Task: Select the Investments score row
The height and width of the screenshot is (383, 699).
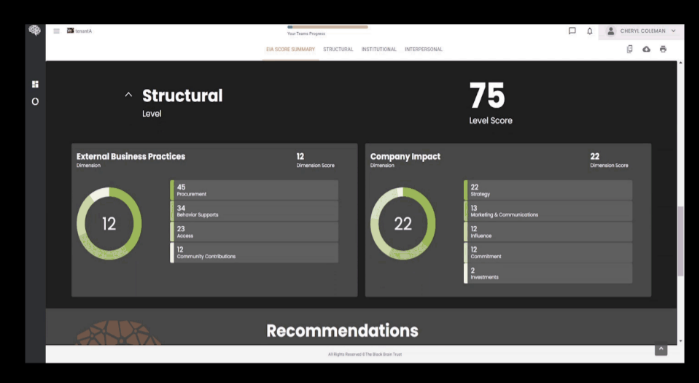Action: [x=548, y=273]
